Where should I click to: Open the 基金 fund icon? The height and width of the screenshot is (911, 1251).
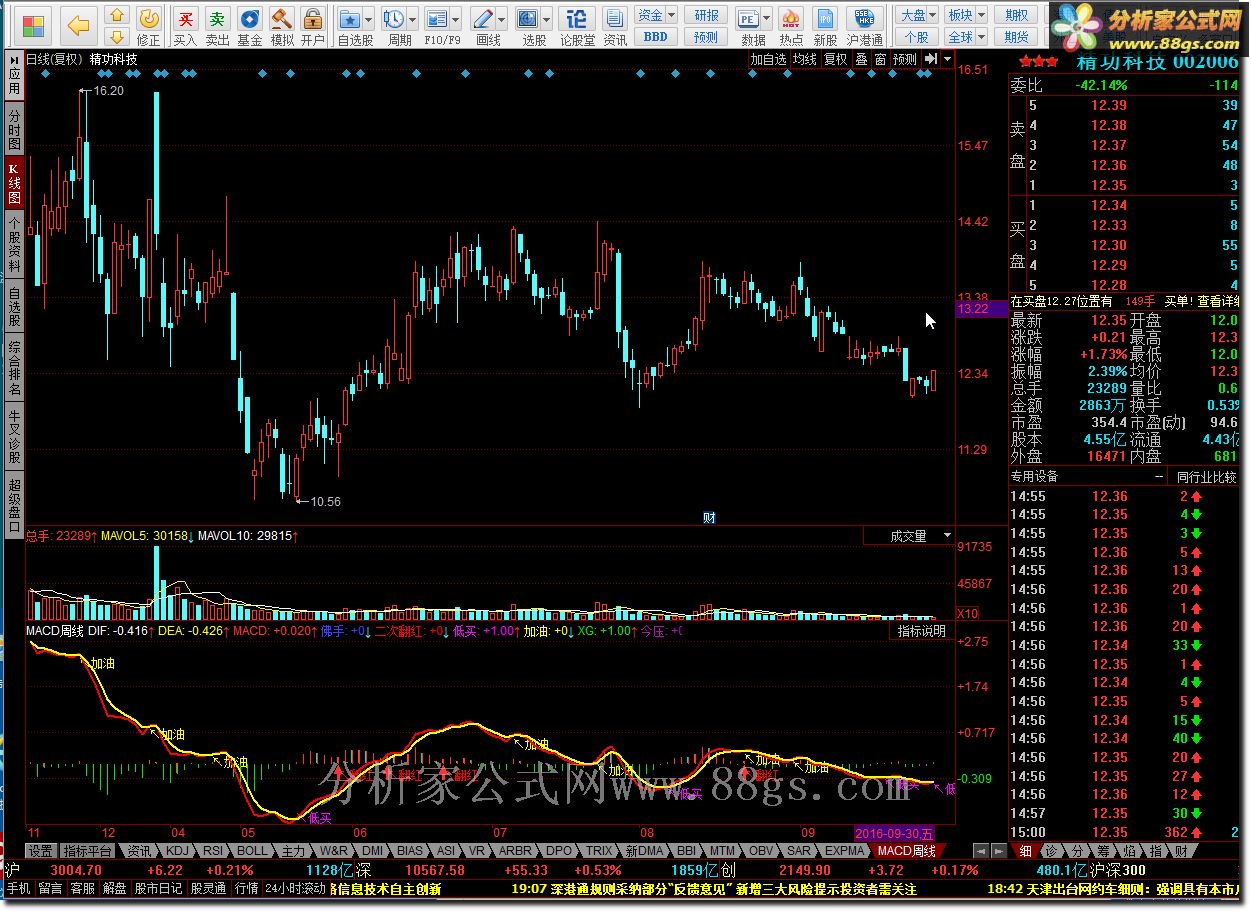click(250, 25)
